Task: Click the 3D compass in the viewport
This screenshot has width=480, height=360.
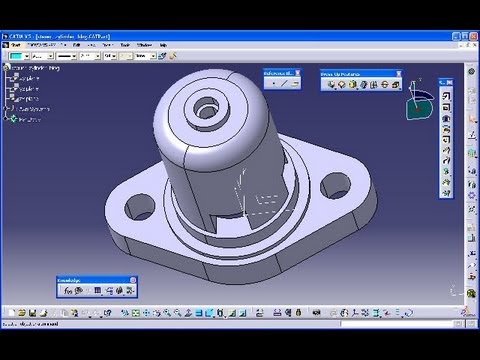Action: [419, 100]
